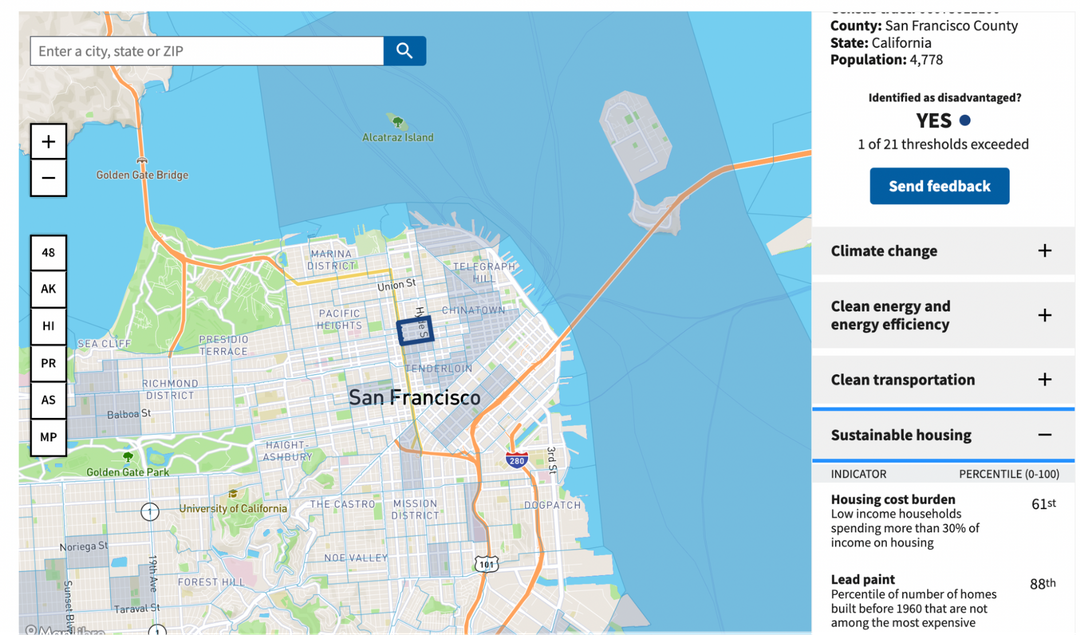Return to lower 48 states view

[48, 252]
